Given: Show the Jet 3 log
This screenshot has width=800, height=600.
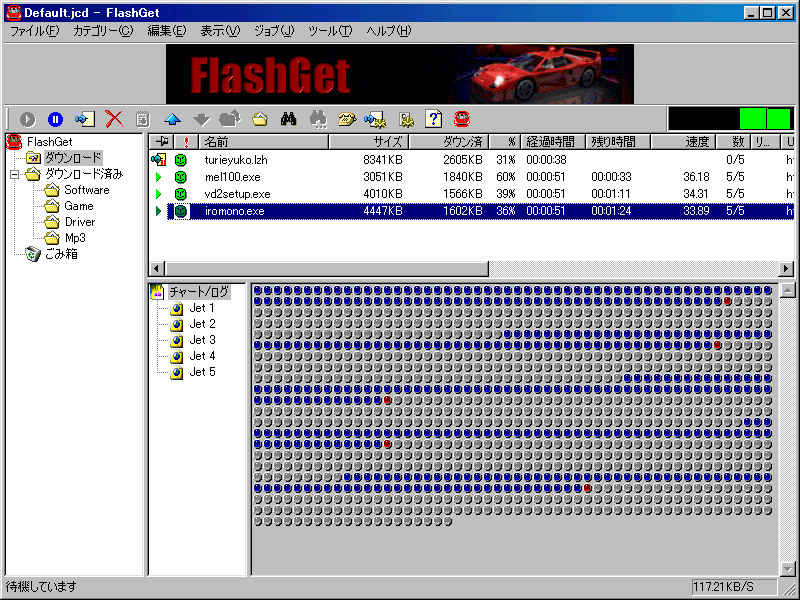Looking at the screenshot, I should click(x=202, y=340).
